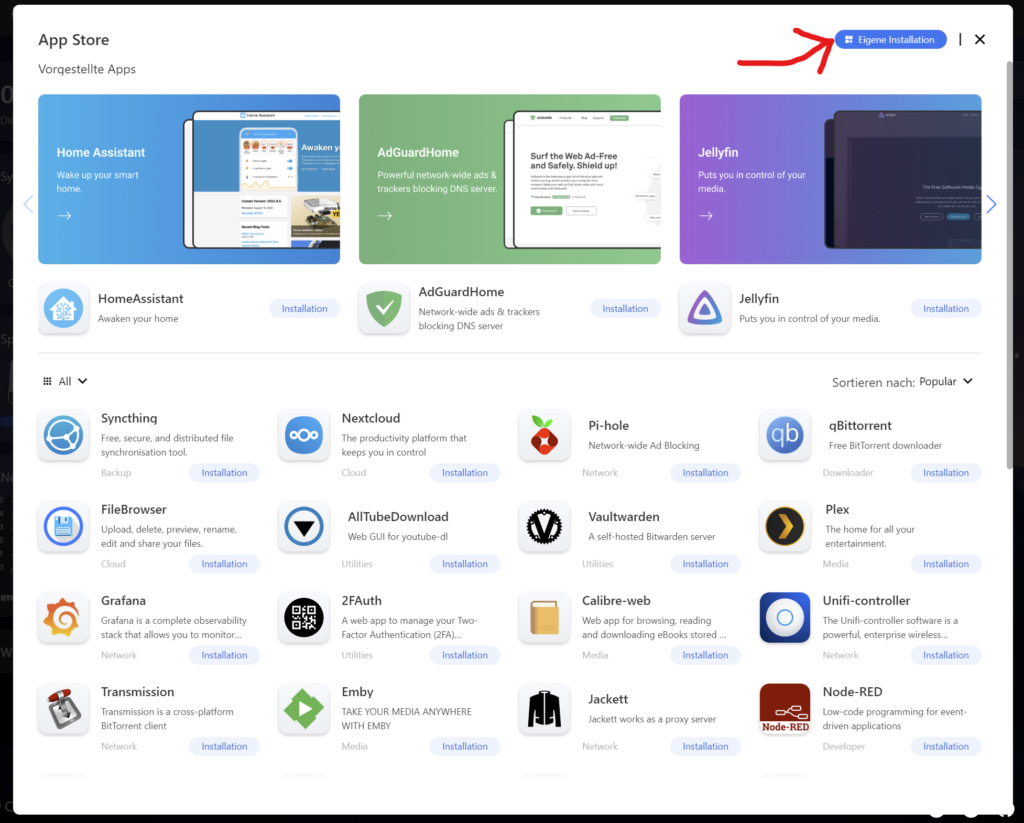Select the Calibre-web book icon
This screenshot has height=823, width=1024.
click(x=544, y=617)
